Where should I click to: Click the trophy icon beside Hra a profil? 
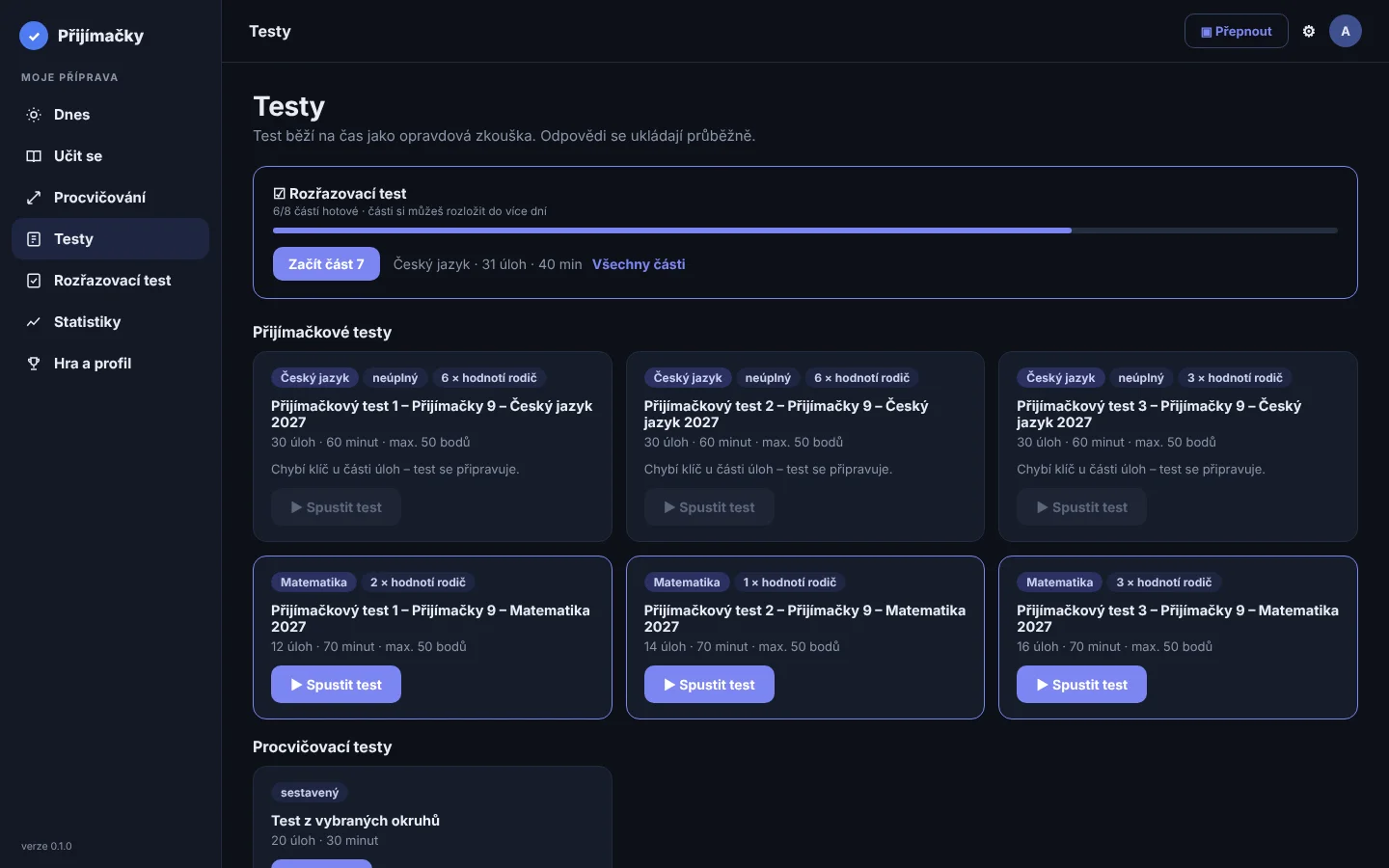click(x=34, y=364)
